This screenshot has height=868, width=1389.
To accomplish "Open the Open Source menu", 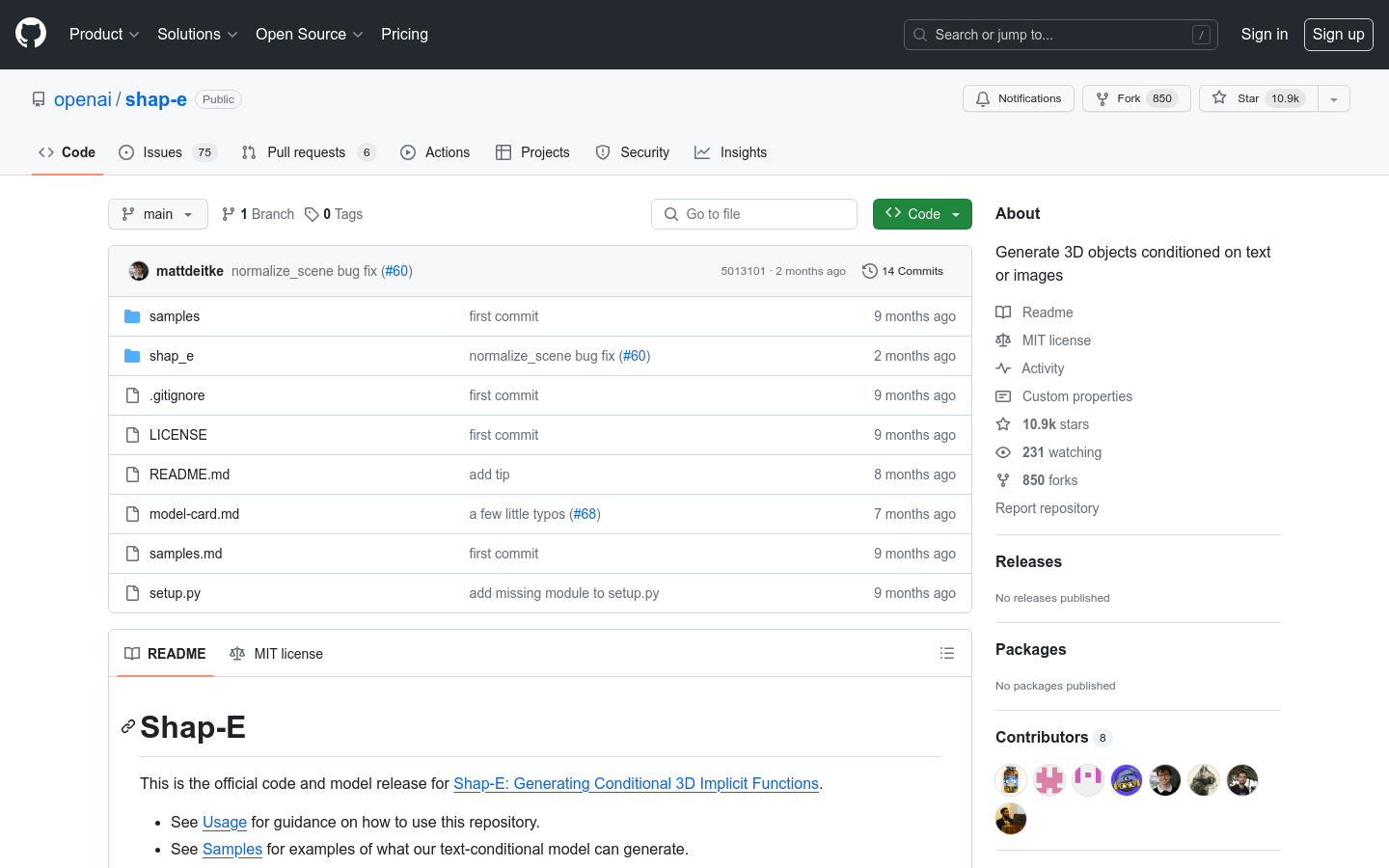I will tap(310, 34).
